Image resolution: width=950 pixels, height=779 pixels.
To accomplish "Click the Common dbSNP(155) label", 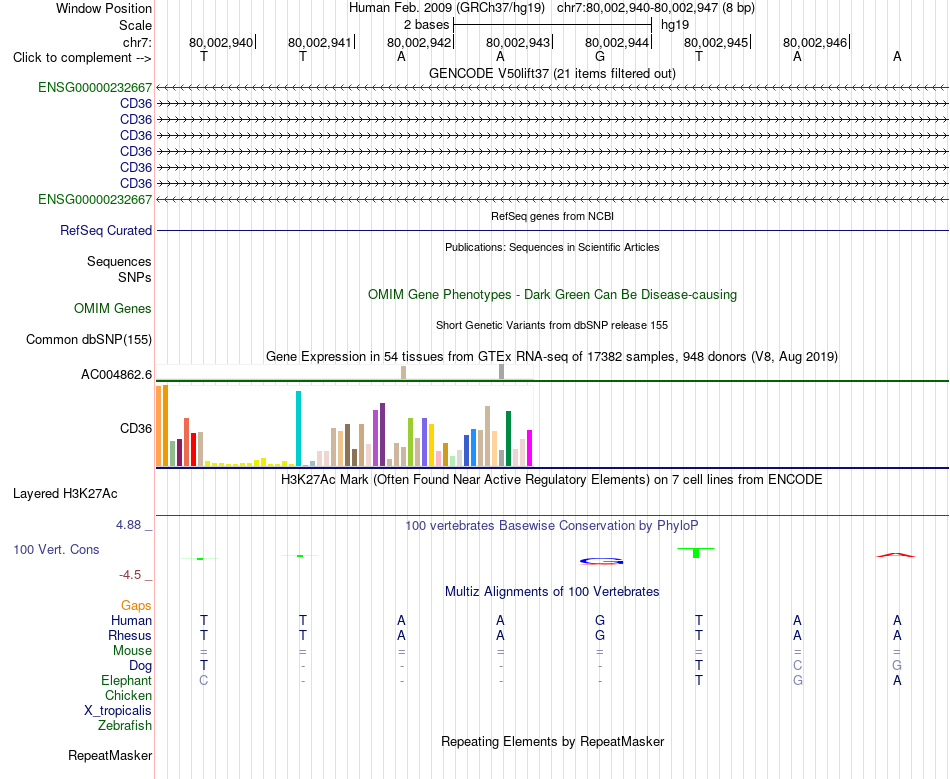I will tap(88, 339).
